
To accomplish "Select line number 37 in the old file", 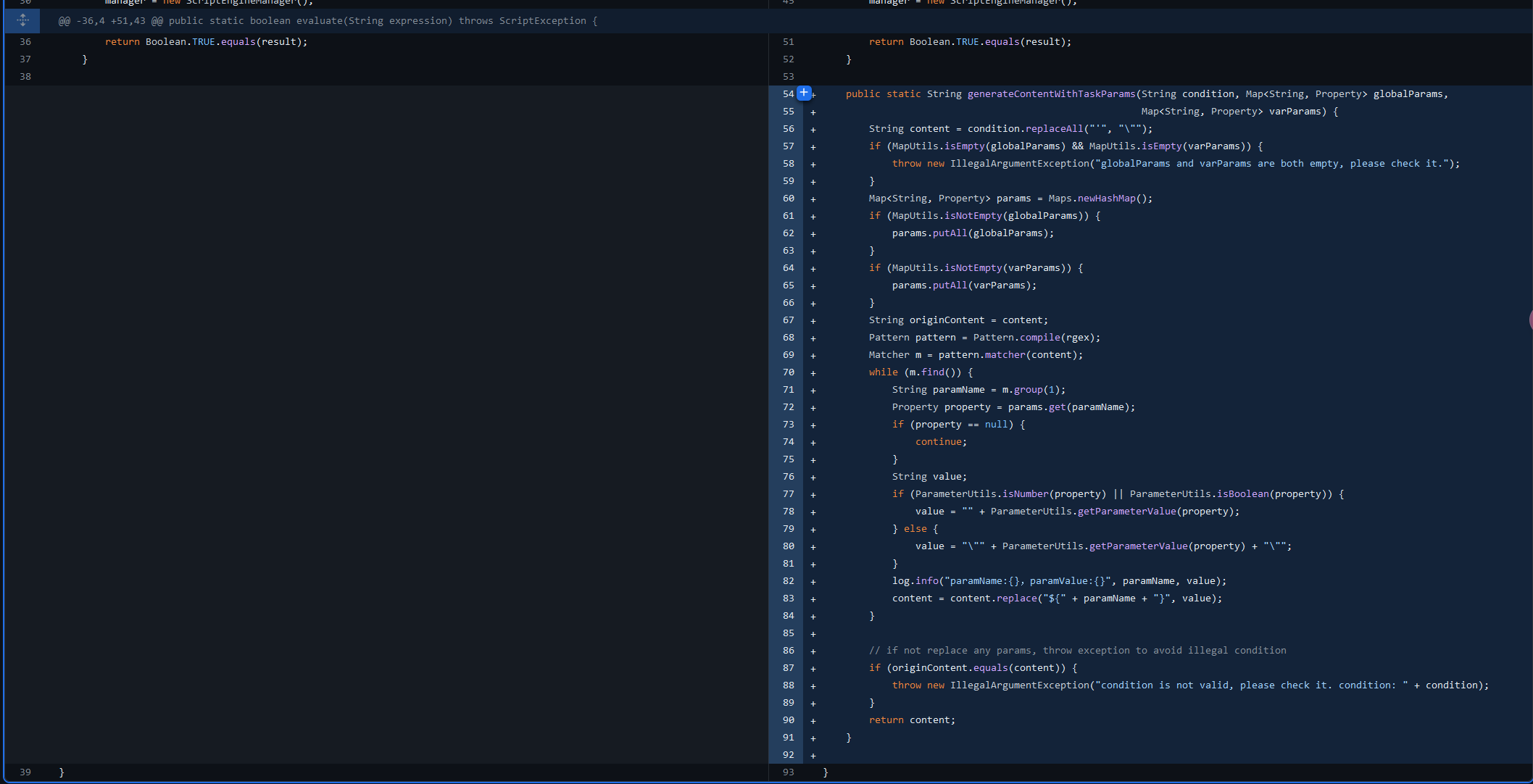I will 25,59.
